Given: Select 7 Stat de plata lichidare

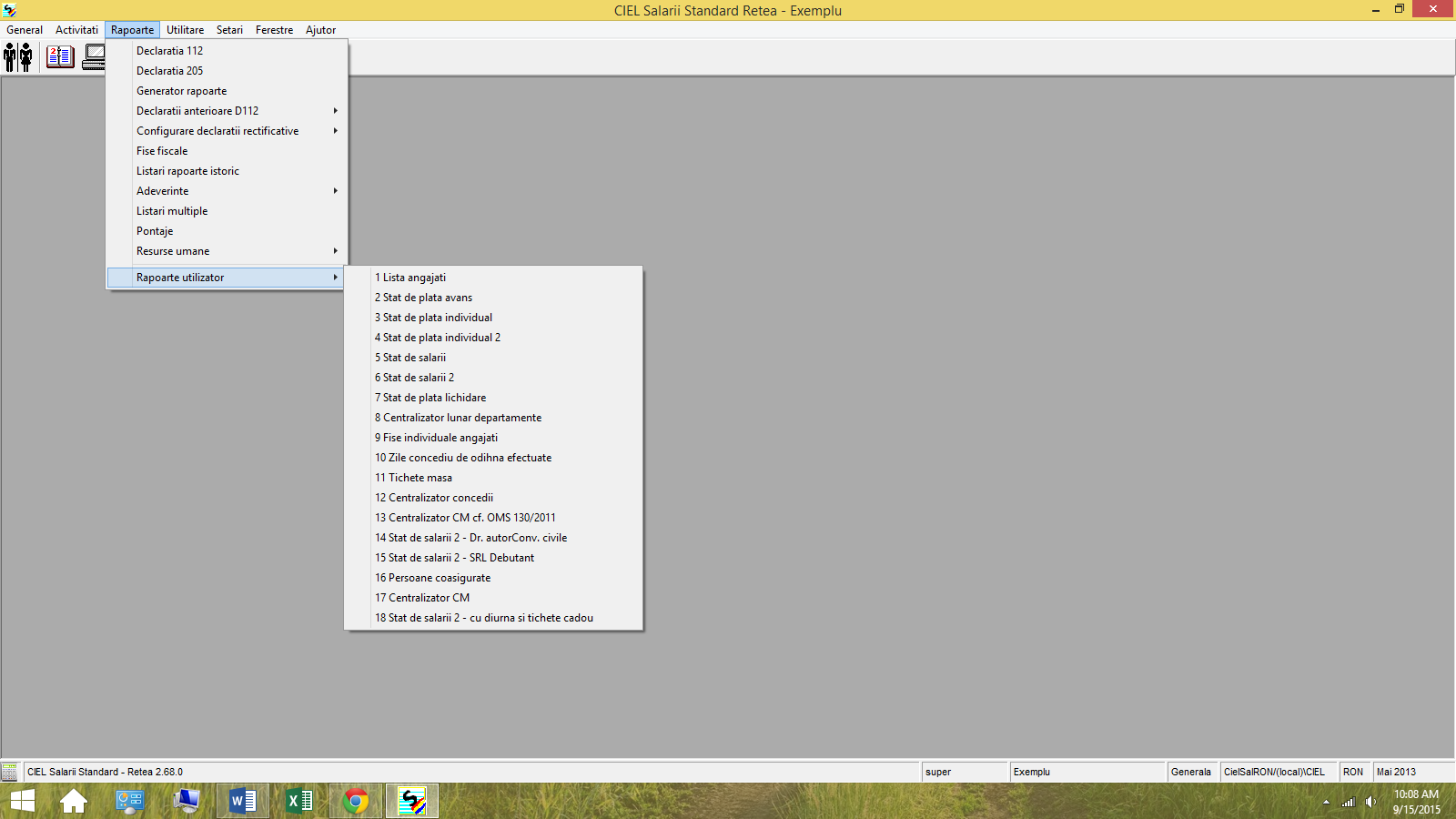Looking at the screenshot, I should point(493,398).
